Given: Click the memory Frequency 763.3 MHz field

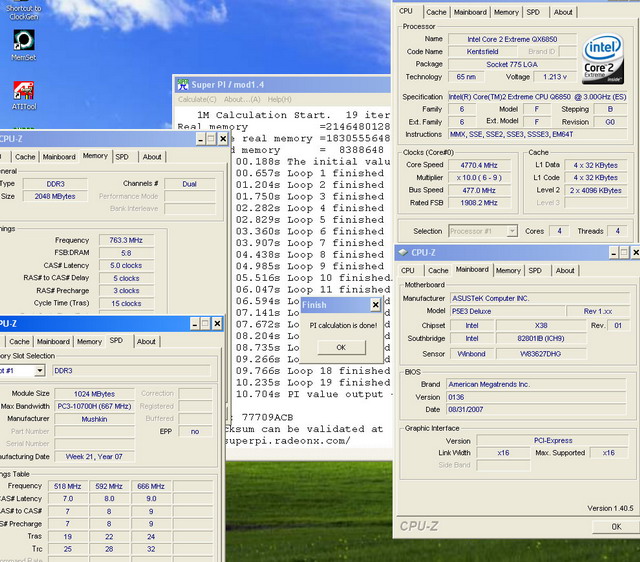Looking at the screenshot, I should click(126, 240).
